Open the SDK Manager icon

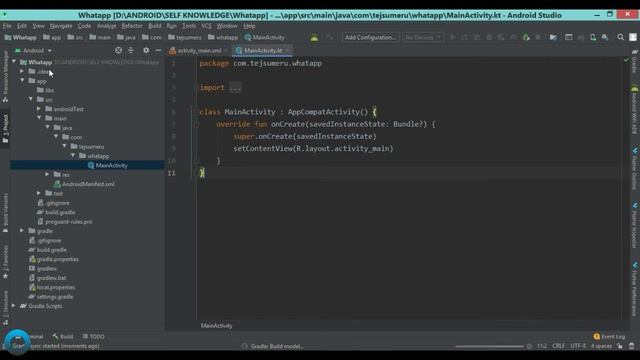[605, 38]
